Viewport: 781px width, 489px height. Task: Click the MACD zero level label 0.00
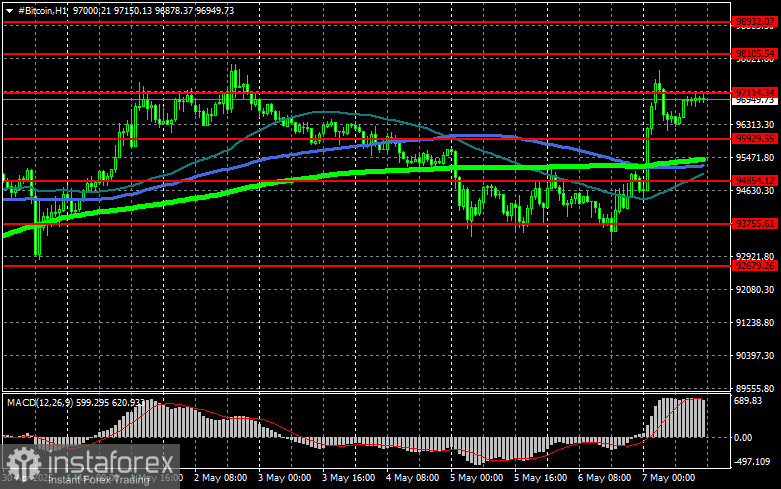[x=743, y=438]
